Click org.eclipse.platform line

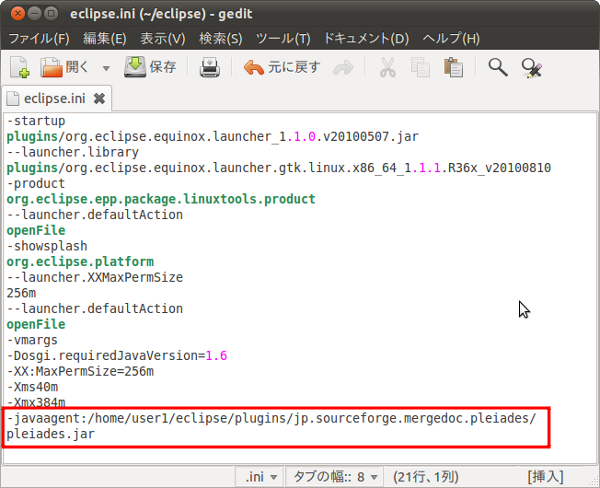(80, 261)
